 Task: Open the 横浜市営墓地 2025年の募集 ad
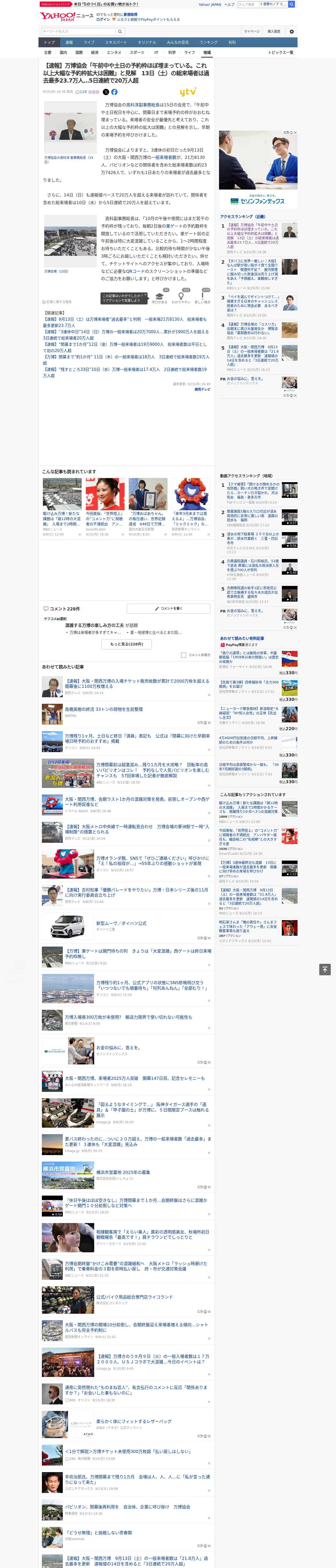[123, 1172]
